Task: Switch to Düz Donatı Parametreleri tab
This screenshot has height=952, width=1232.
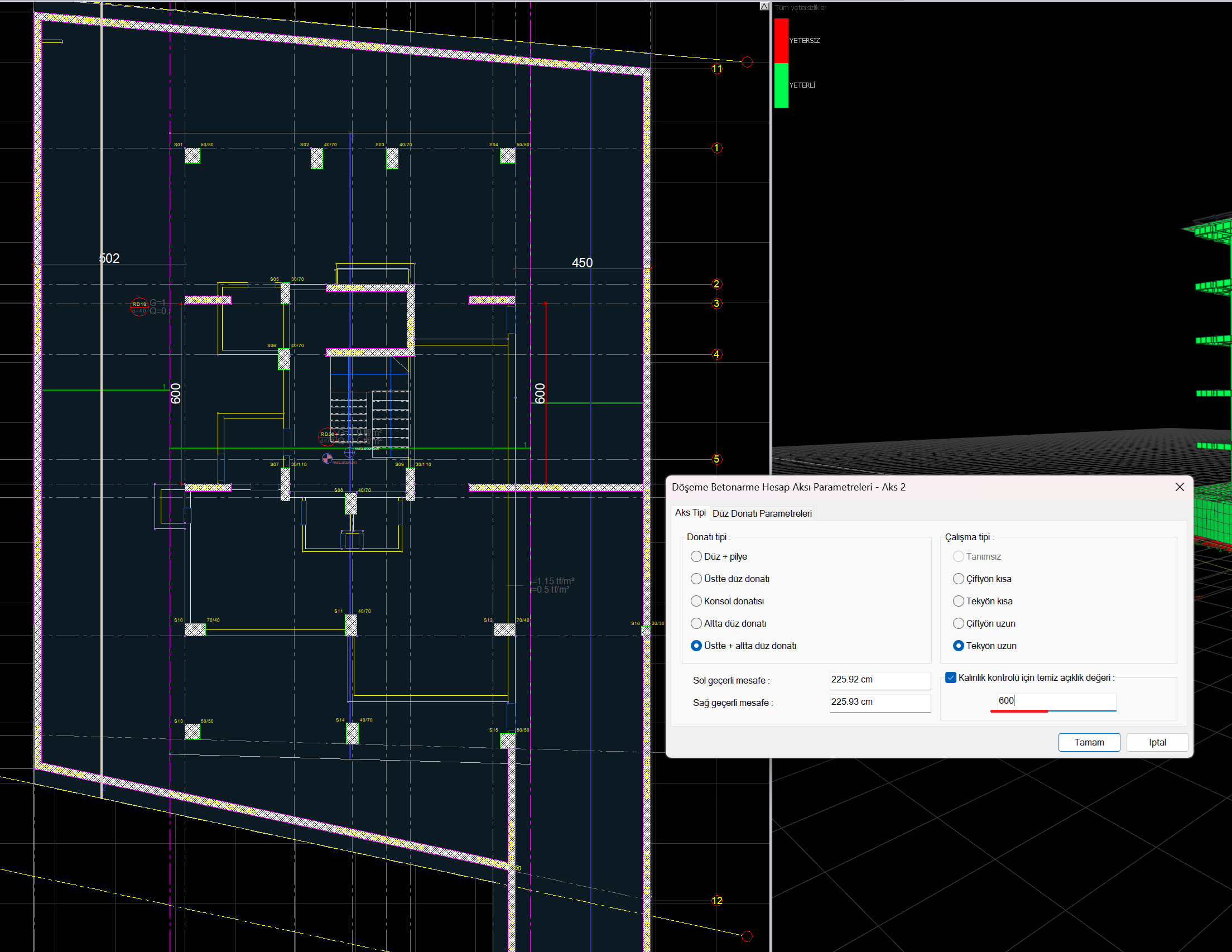Action: tap(762, 513)
